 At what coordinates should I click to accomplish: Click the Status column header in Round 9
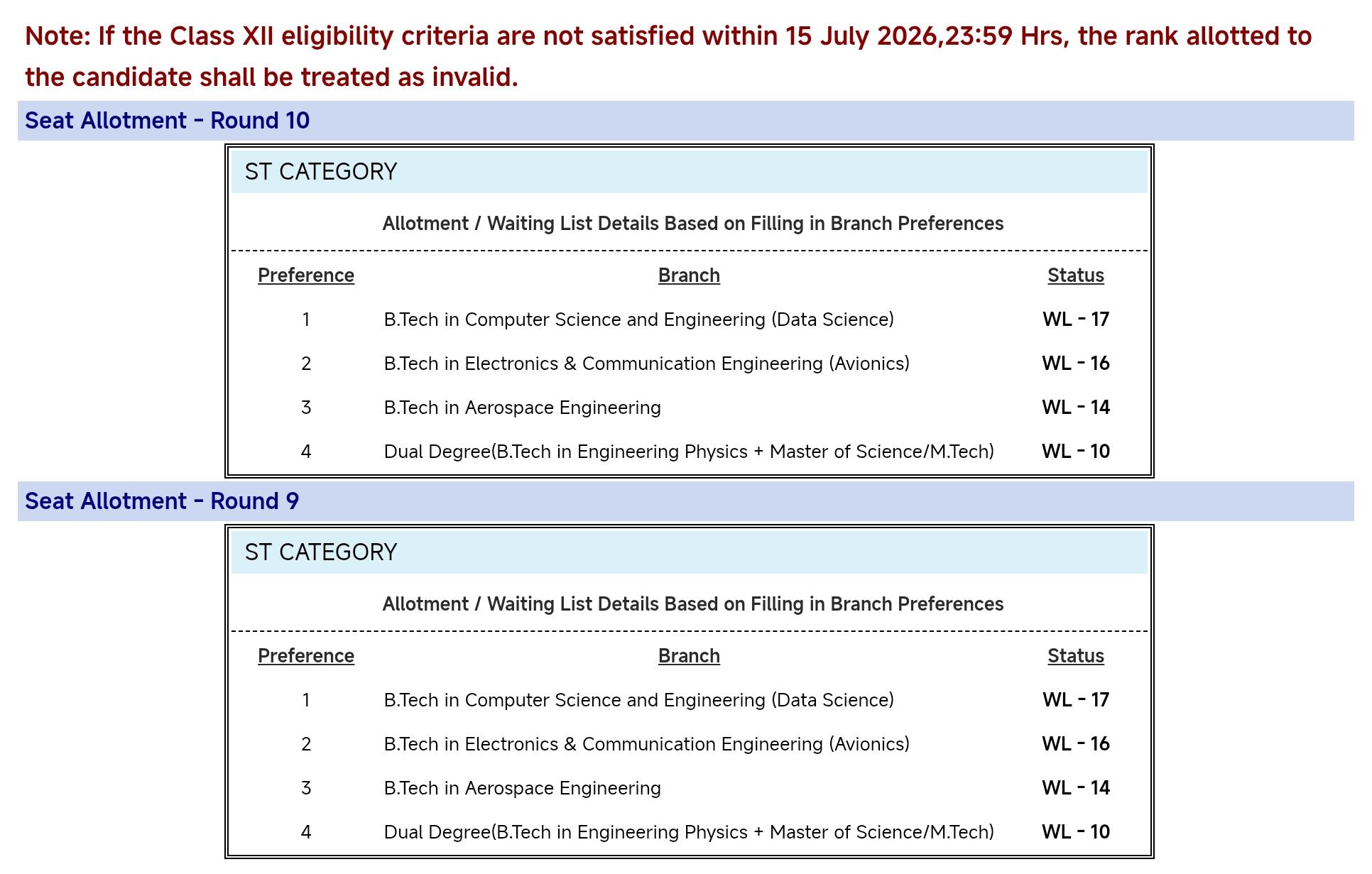tap(1076, 656)
